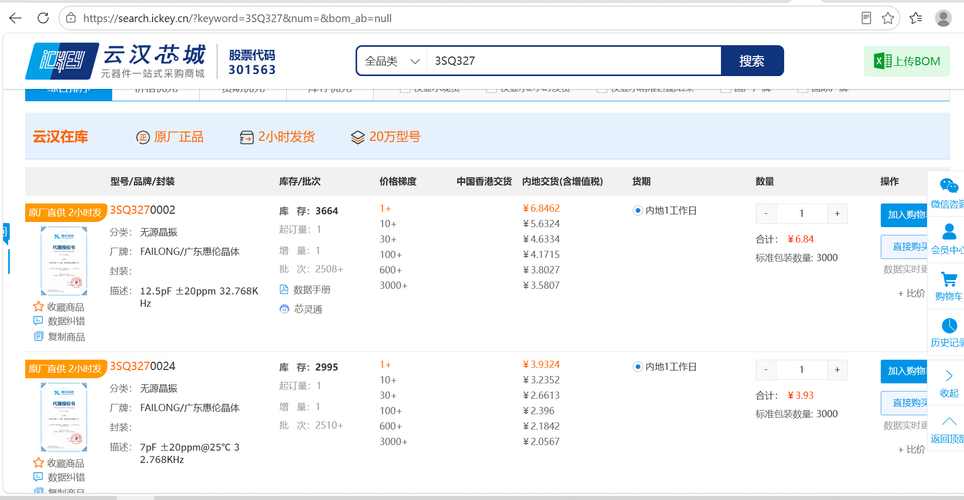The width and height of the screenshot is (964, 500).
Task: Copy product 复制商品 for 3SQ3270002
Action: (59, 336)
